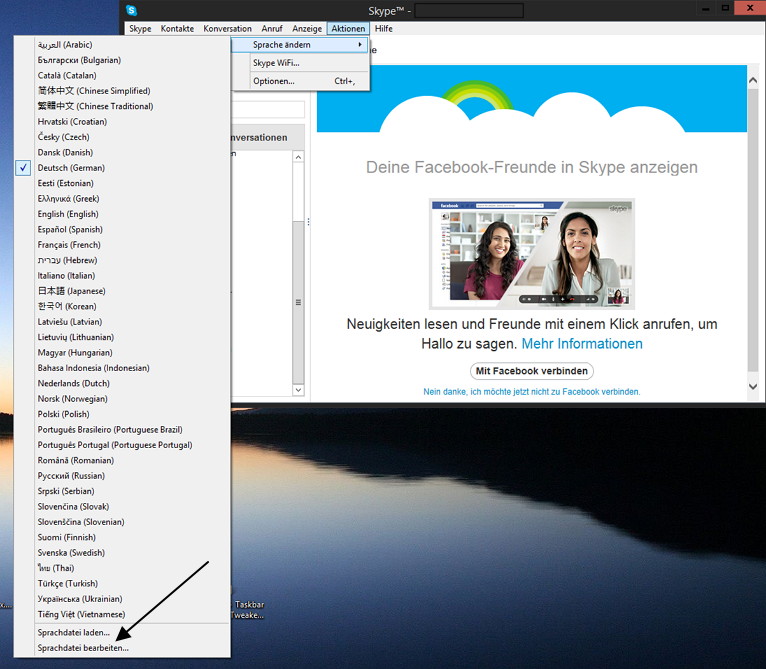
Task: Click the conversation list scrollbar up arrow
Action: 298,157
